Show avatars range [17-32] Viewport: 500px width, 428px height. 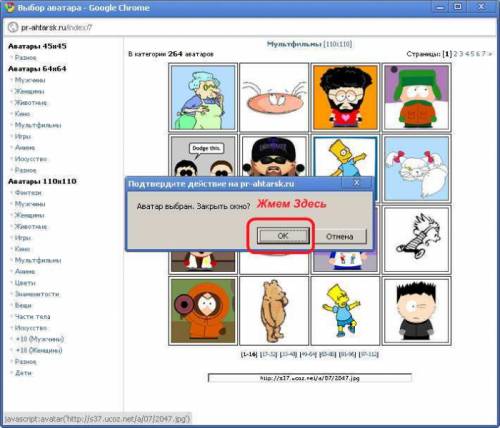click(x=269, y=354)
